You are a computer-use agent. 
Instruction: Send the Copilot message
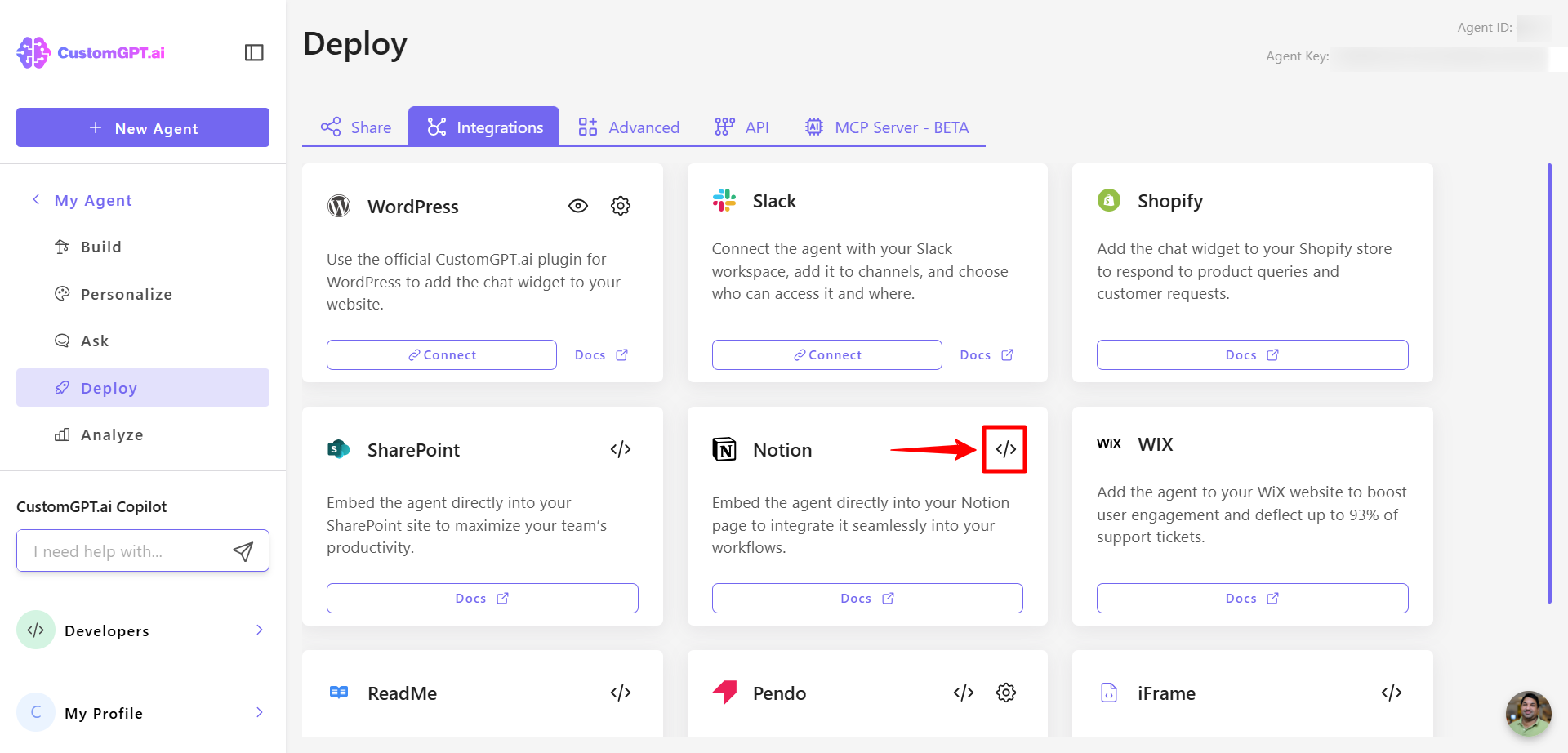pos(243,551)
